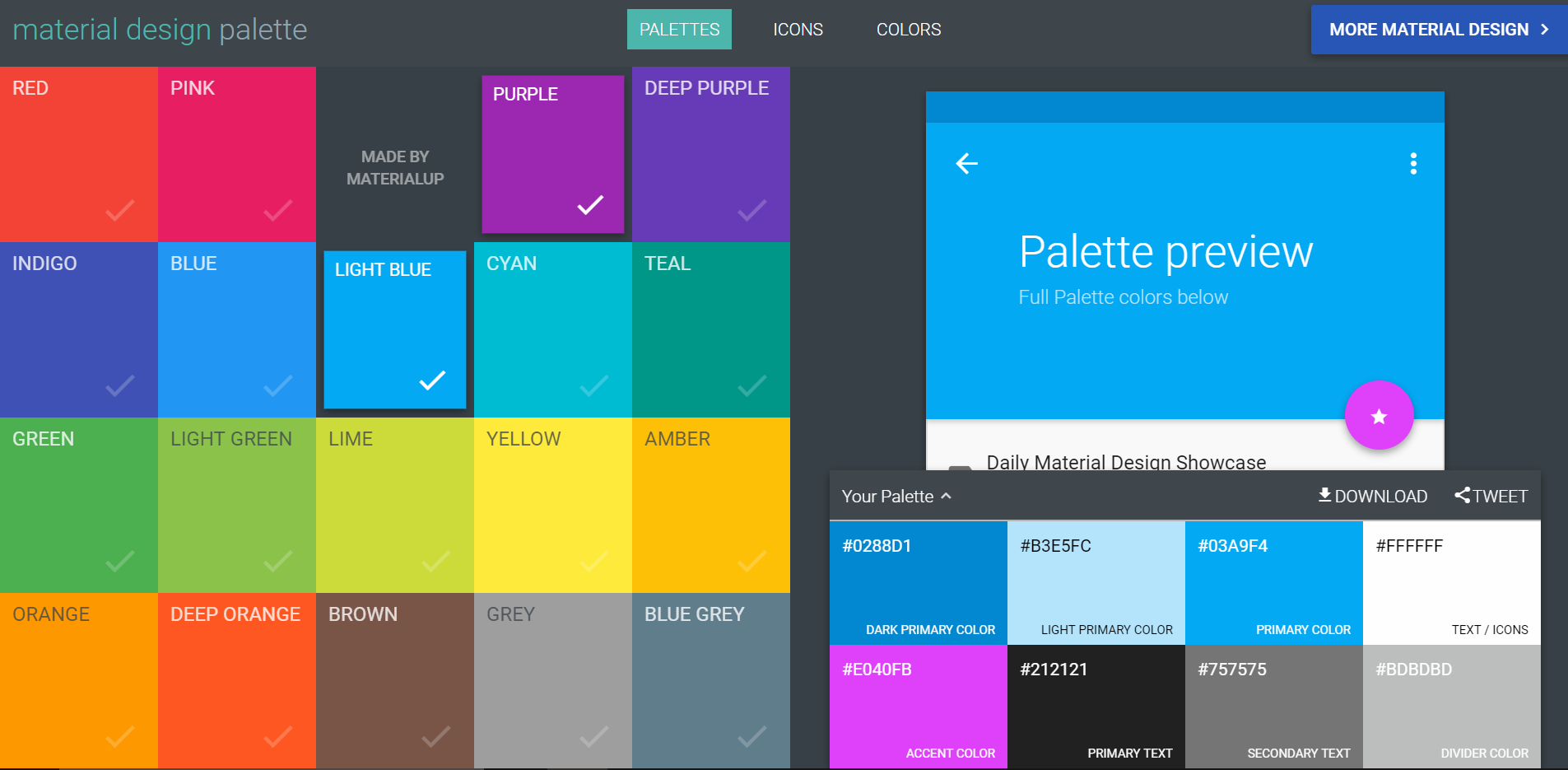Click dark primary color #0288D1 swatch
The height and width of the screenshot is (770, 1568).
(919, 583)
